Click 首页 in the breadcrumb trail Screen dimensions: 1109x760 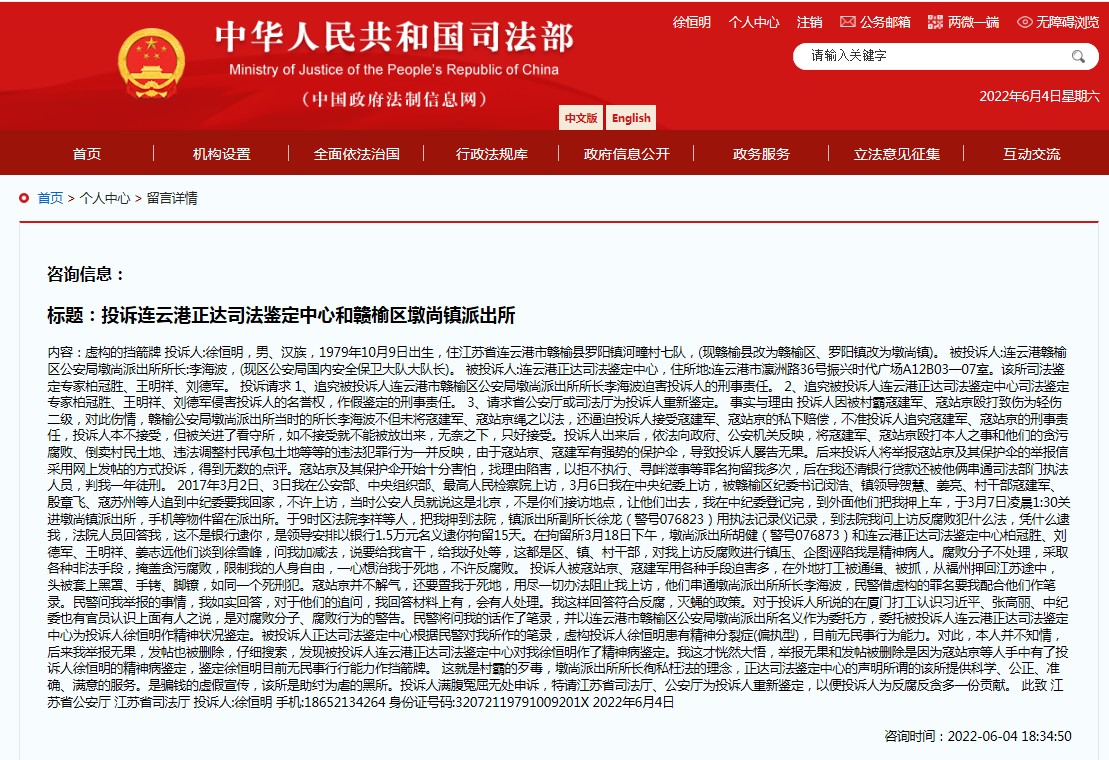pos(50,198)
